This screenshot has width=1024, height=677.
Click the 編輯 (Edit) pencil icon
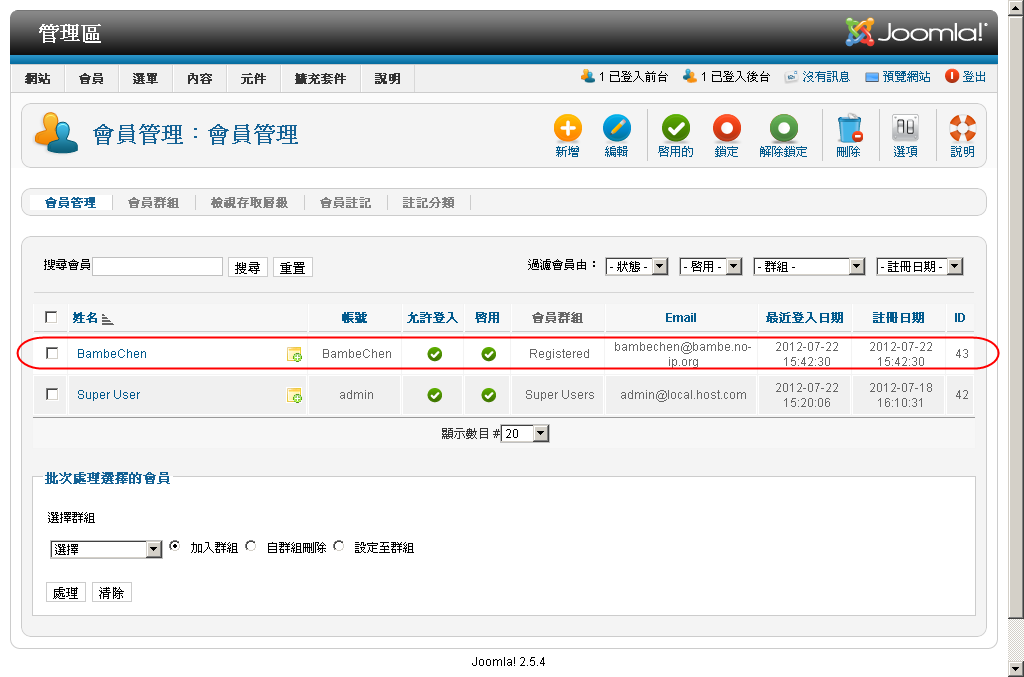[x=616, y=130]
